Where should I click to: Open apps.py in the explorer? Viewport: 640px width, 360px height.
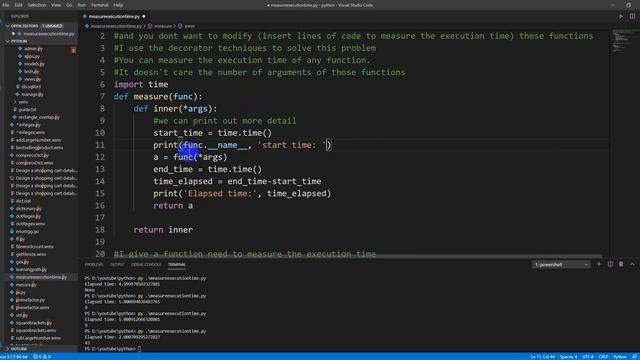coord(32,56)
